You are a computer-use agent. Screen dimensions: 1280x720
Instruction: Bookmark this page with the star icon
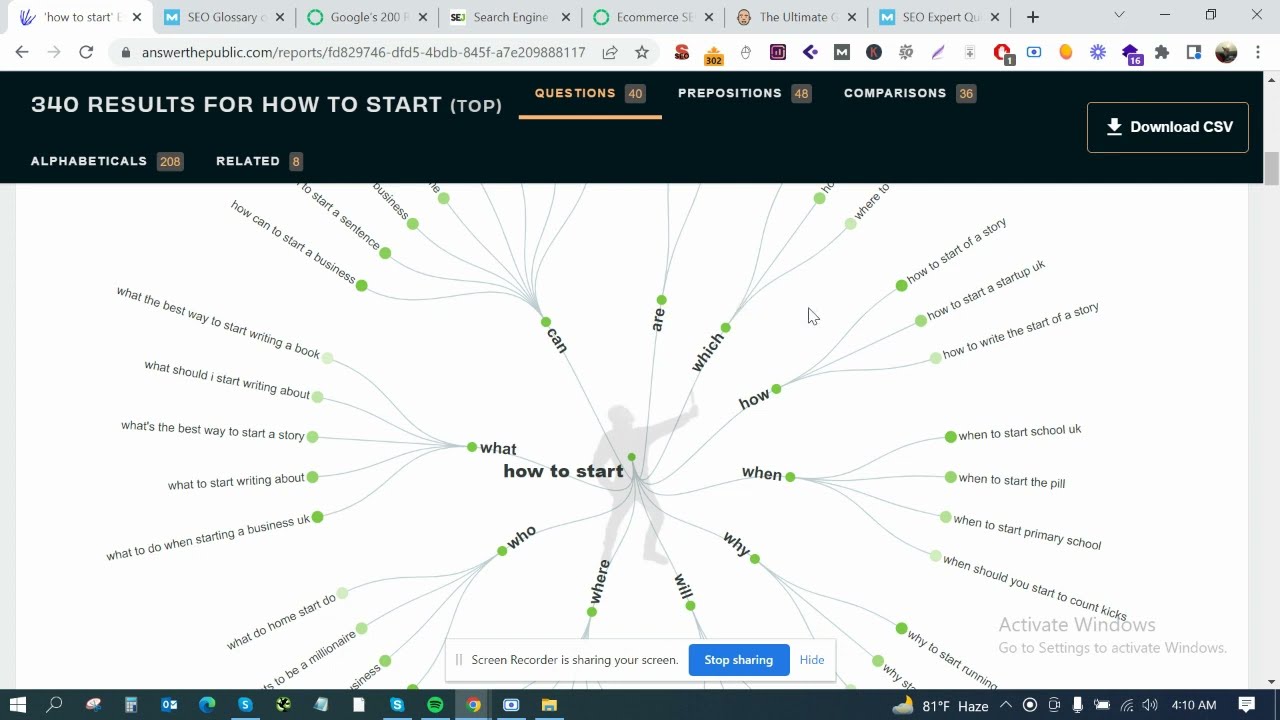coord(642,53)
